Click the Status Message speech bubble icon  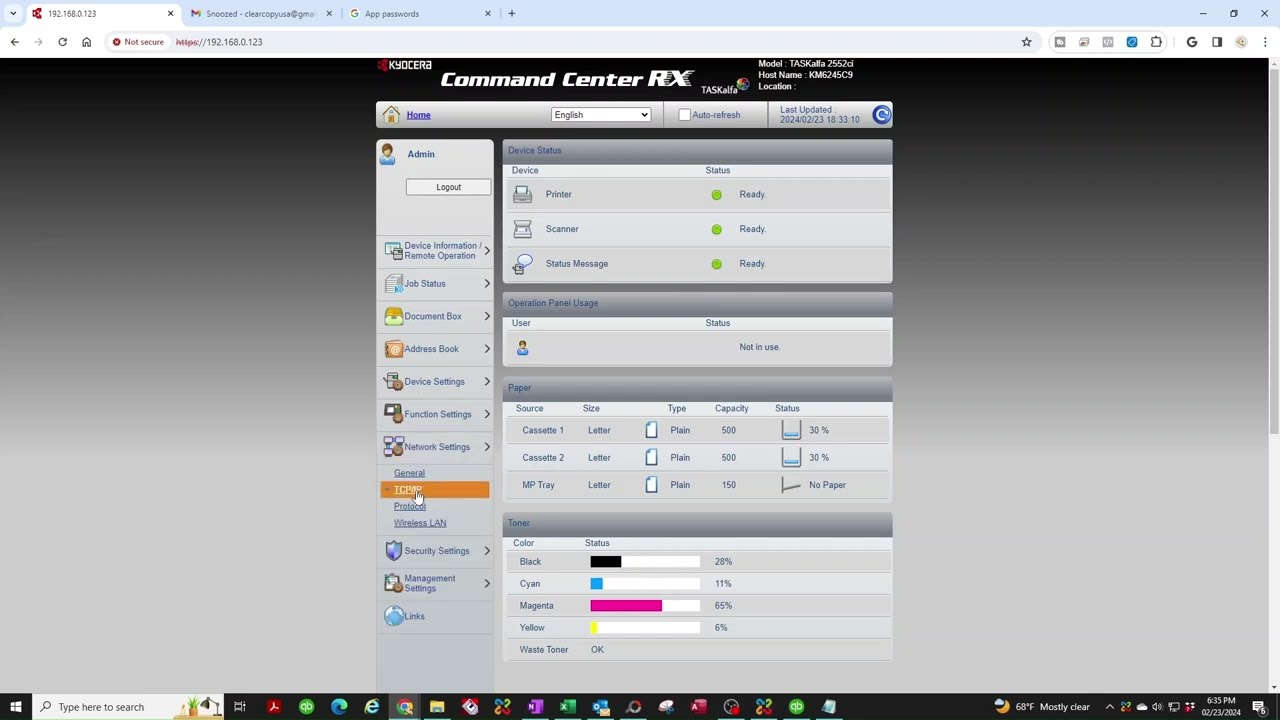coord(522,264)
